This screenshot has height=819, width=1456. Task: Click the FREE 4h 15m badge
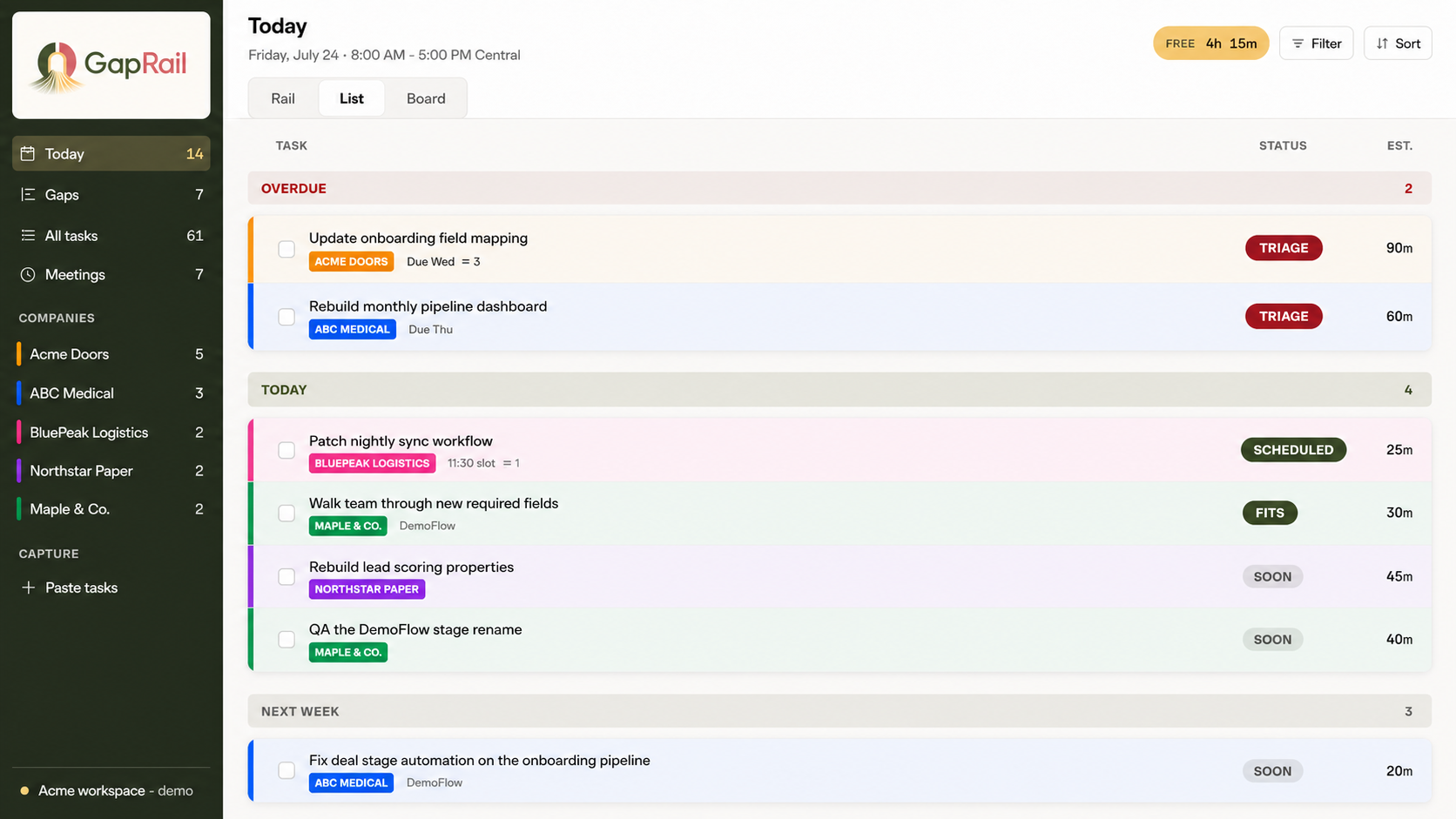[1210, 44]
